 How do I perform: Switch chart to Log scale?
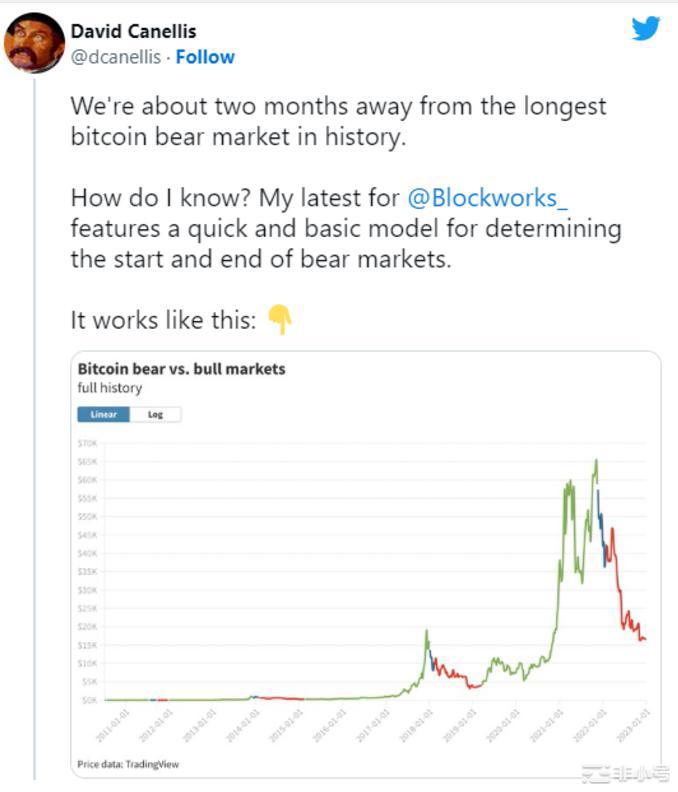click(x=156, y=414)
